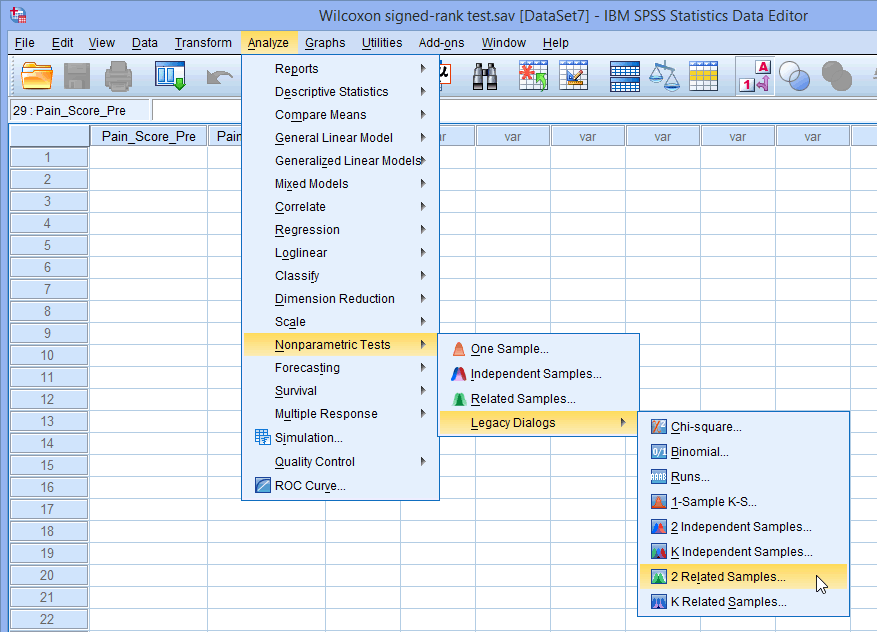Click the Undo arrow icon
The image size is (877, 632).
pyautogui.click(x=219, y=76)
